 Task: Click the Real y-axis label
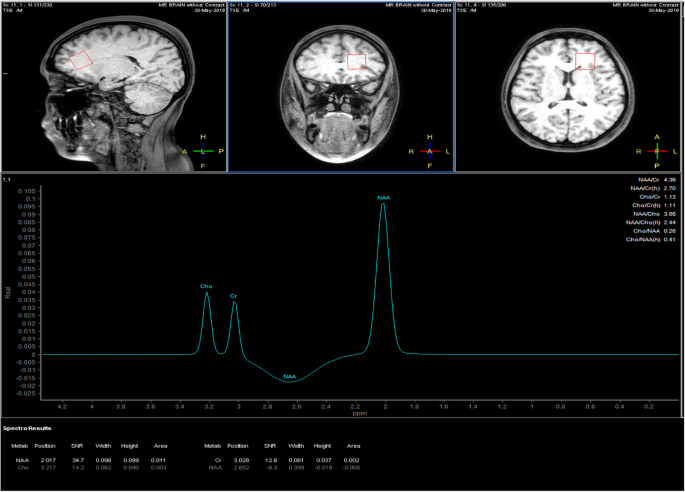coord(7,292)
